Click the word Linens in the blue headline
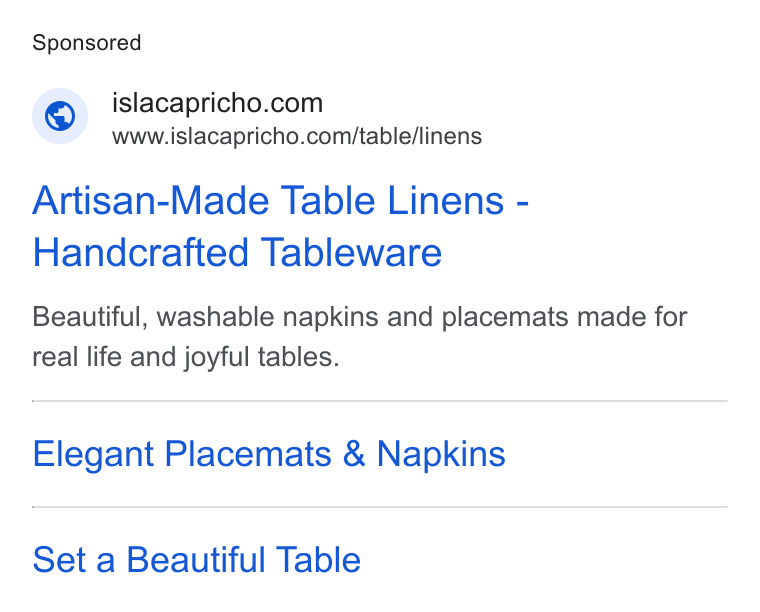 click(446, 201)
